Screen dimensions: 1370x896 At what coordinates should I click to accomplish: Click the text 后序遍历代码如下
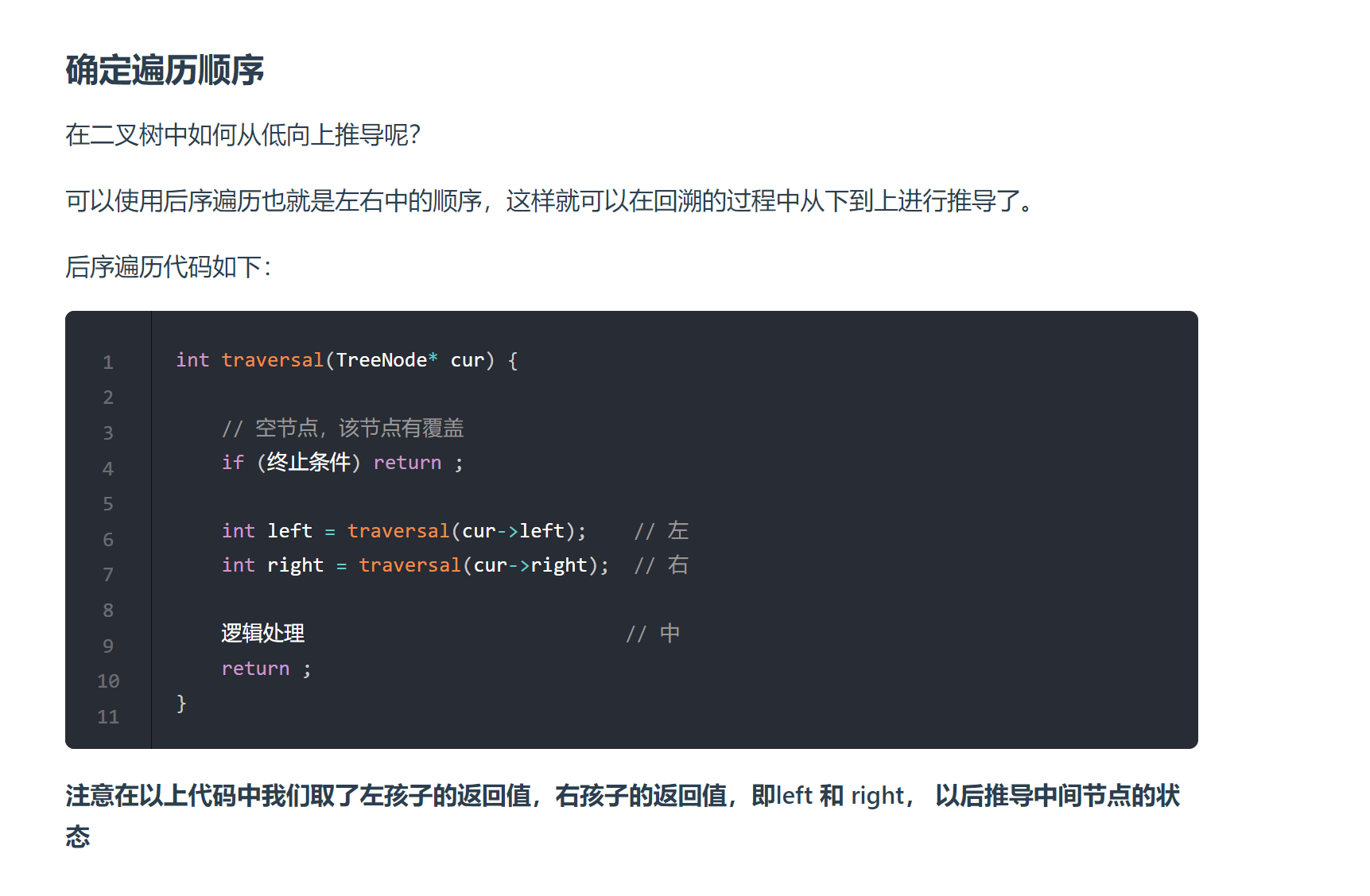coord(168,267)
